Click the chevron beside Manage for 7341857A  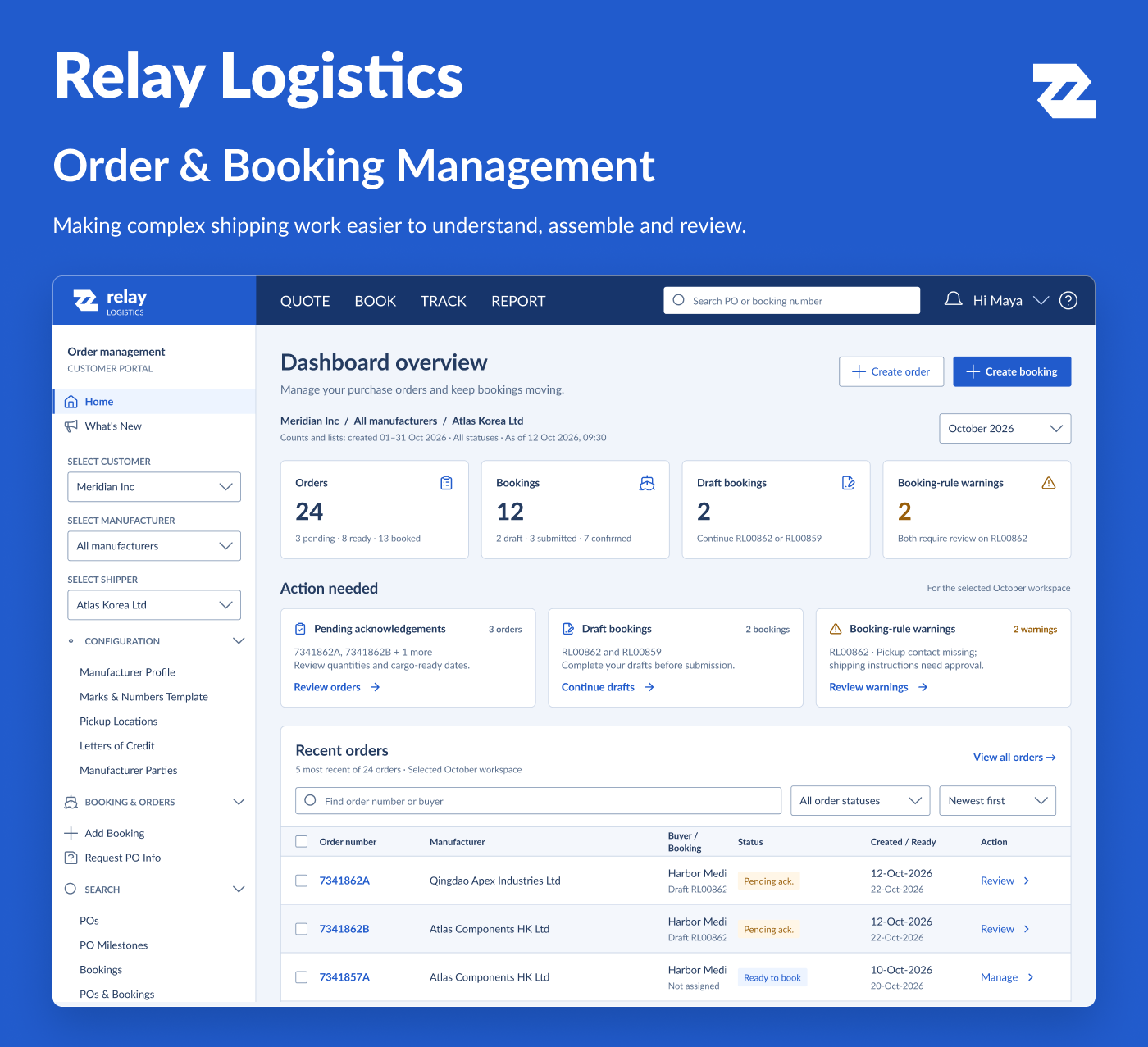point(1031,977)
